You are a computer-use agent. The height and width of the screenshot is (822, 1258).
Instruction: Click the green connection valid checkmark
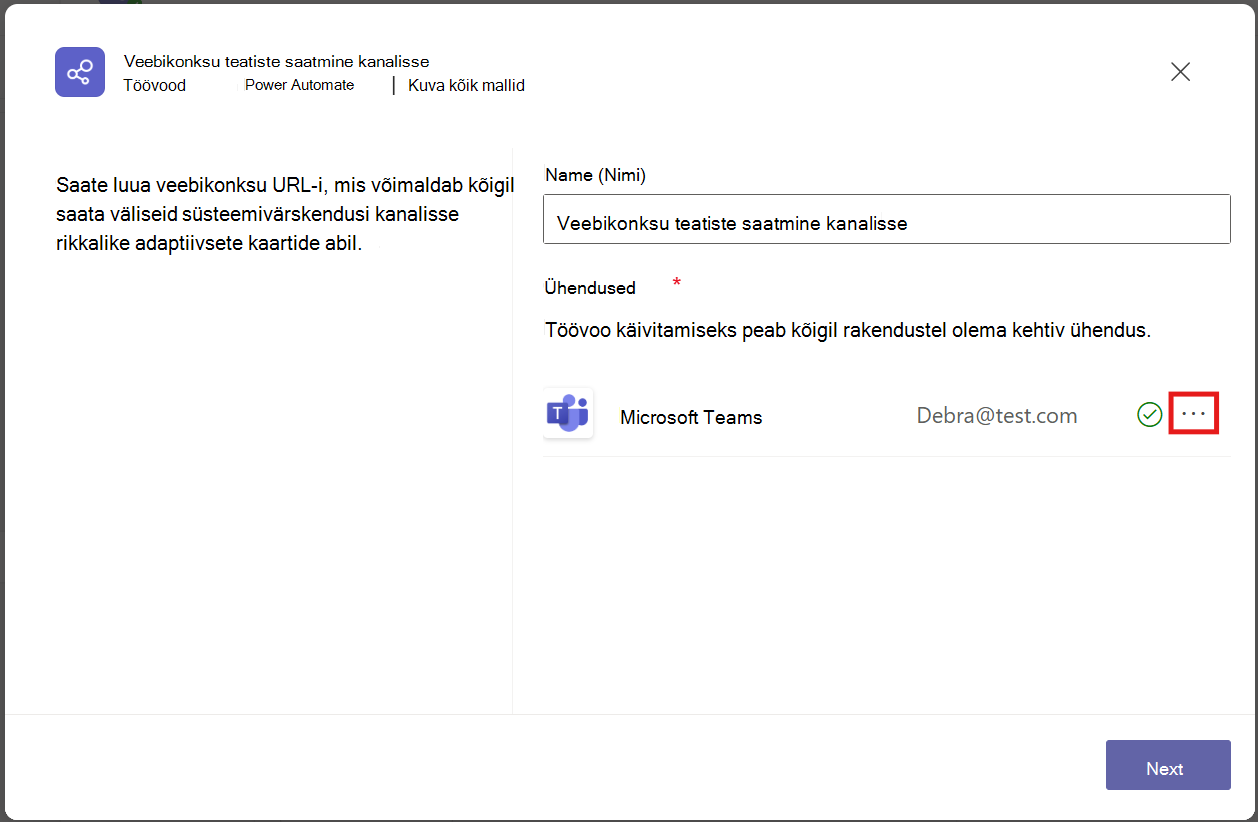click(x=1150, y=414)
